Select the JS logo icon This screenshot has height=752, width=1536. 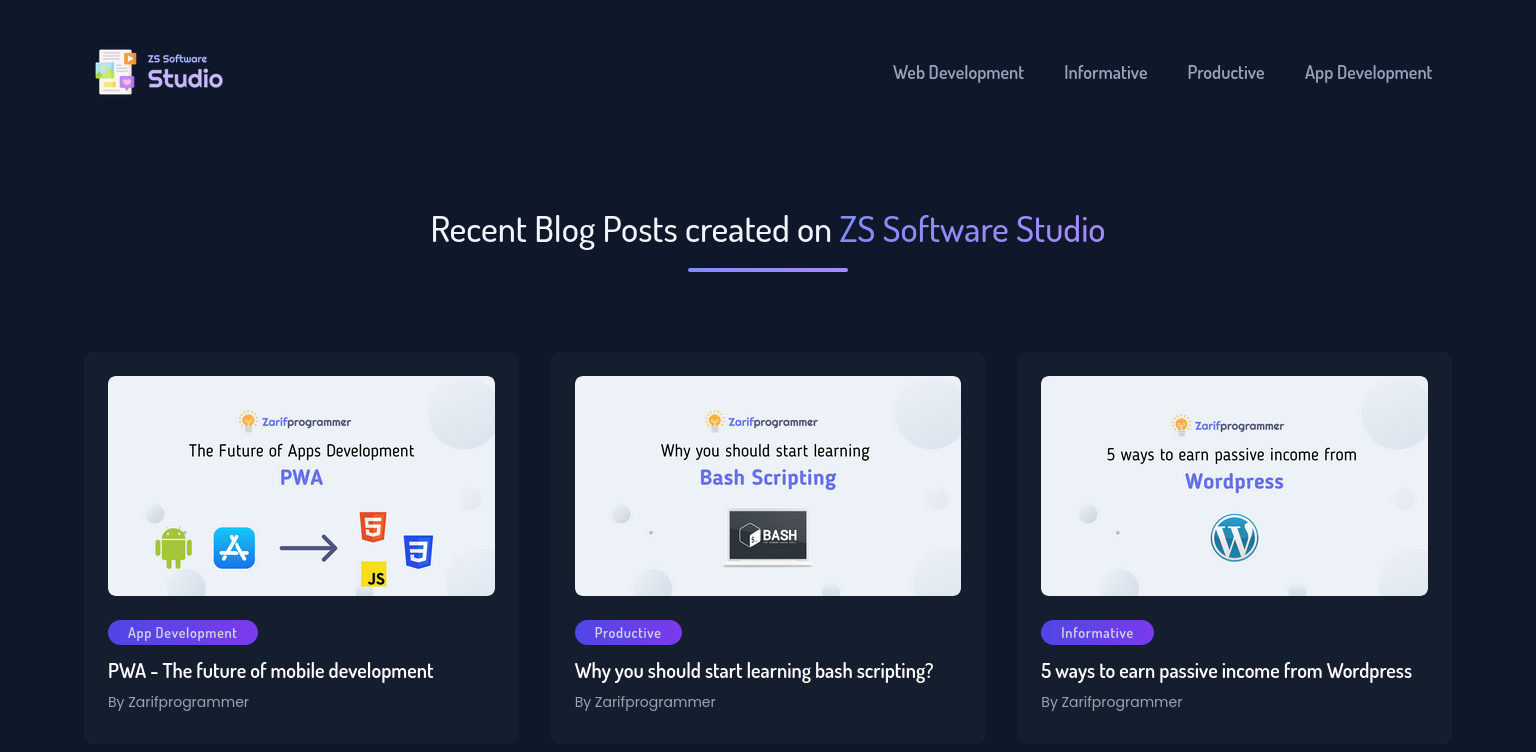click(374, 576)
